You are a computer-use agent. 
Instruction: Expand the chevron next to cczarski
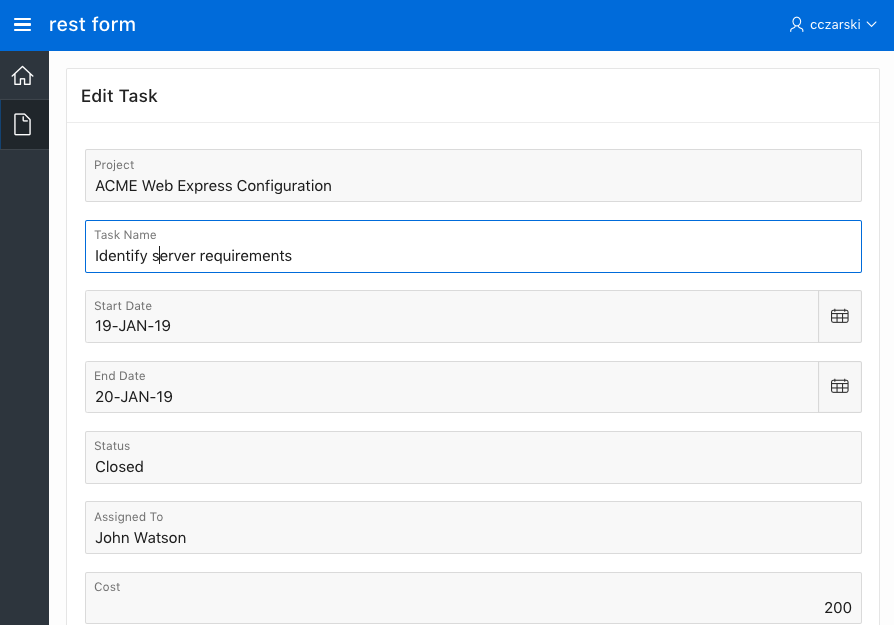872,25
